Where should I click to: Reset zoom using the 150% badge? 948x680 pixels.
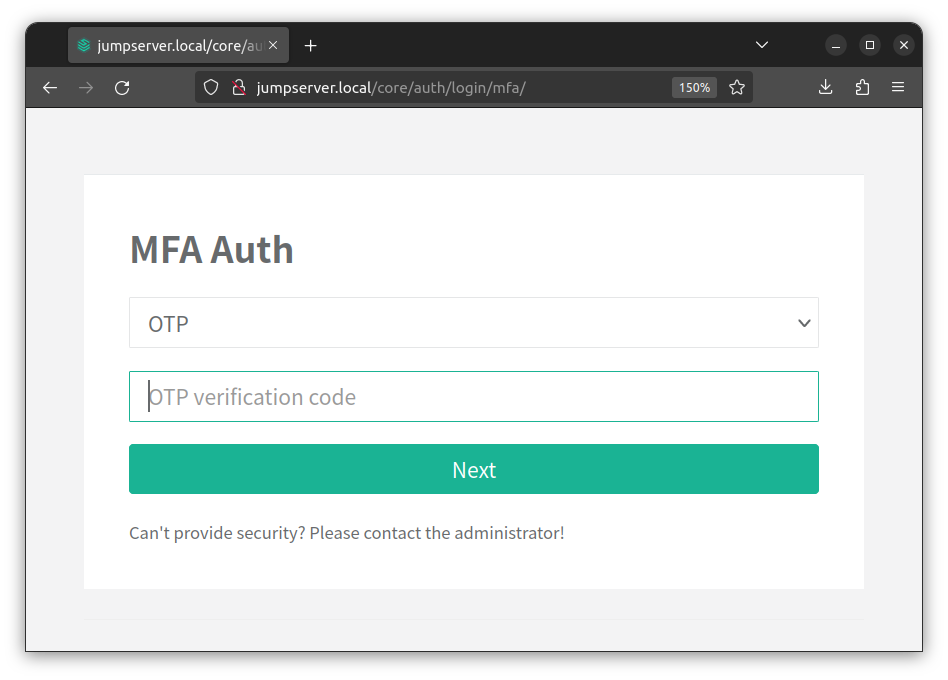(694, 88)
